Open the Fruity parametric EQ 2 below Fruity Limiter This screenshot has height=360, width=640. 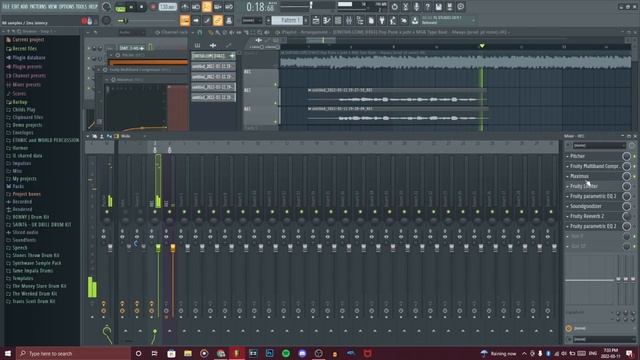pos(593,196)
